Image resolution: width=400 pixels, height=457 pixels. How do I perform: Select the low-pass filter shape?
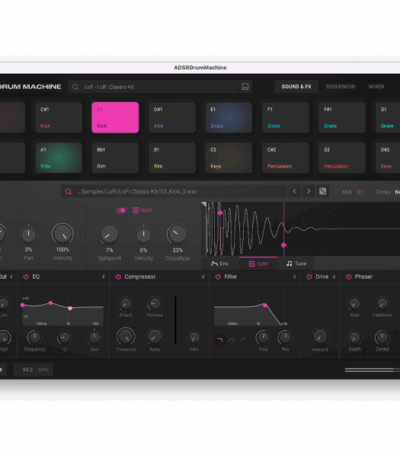point(220,340)
